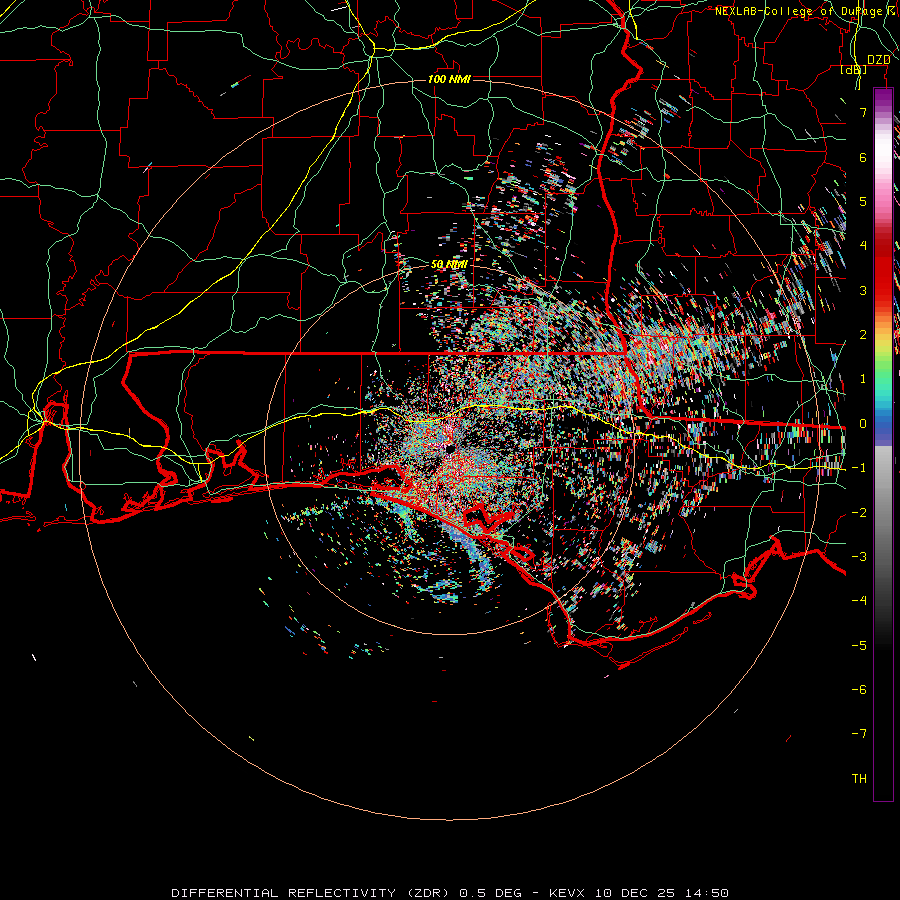Click the "[dB]" units label
This screenshot has width=900, height=900.
pyautogui.click(x=854, y=70)
